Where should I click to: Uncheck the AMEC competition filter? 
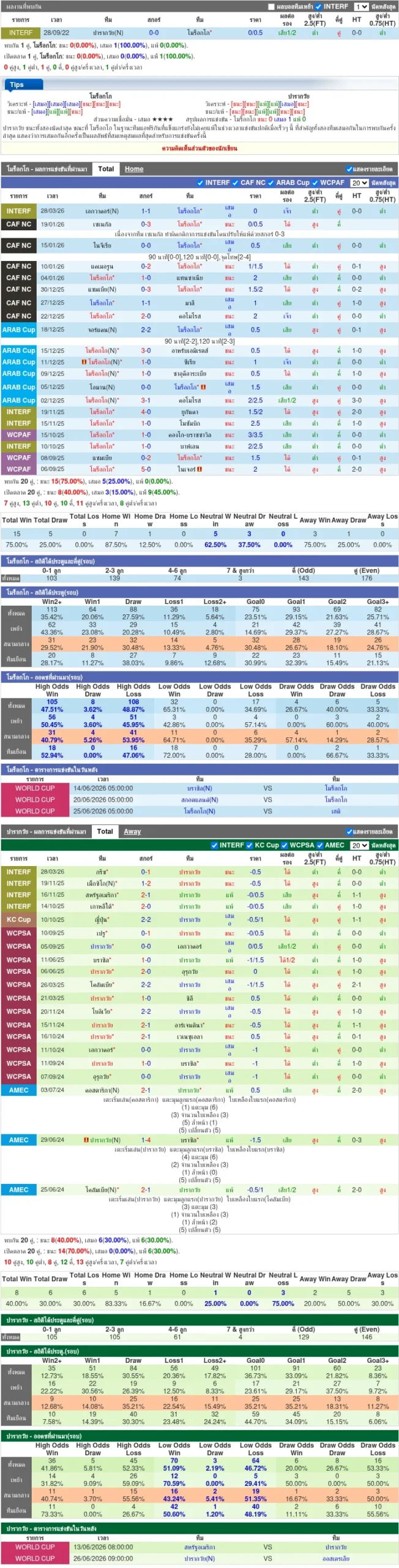pyautogui.click(x=320, y=845)
